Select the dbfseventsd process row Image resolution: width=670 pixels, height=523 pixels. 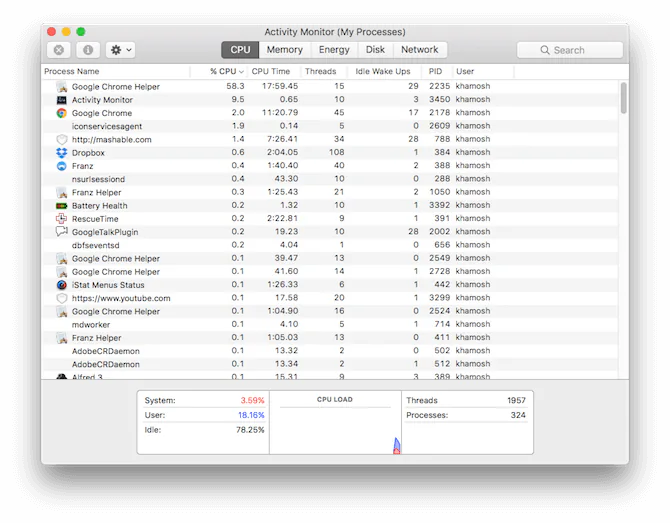click(x=330, y=245)
